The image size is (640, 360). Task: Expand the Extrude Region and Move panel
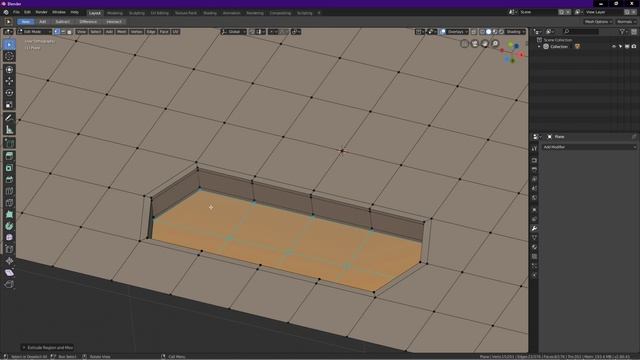coord(48,347)
